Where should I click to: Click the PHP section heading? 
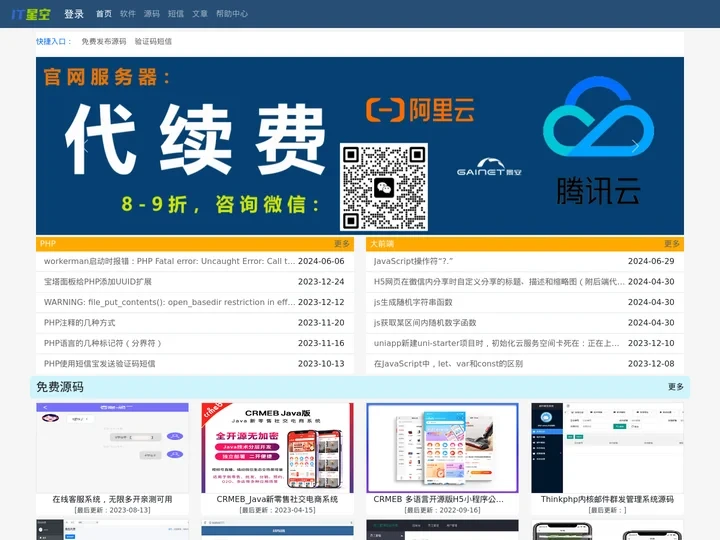(48, 244)
